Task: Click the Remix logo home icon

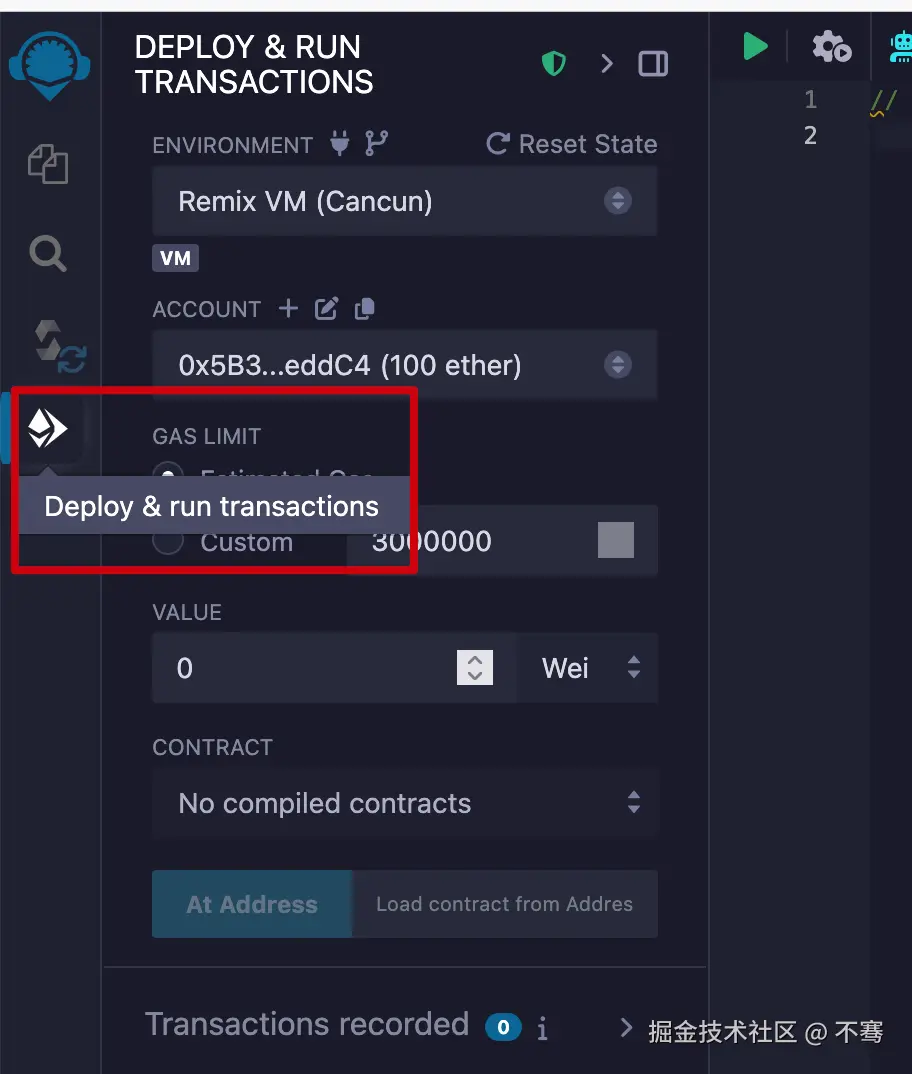Action: click(49, 66)
